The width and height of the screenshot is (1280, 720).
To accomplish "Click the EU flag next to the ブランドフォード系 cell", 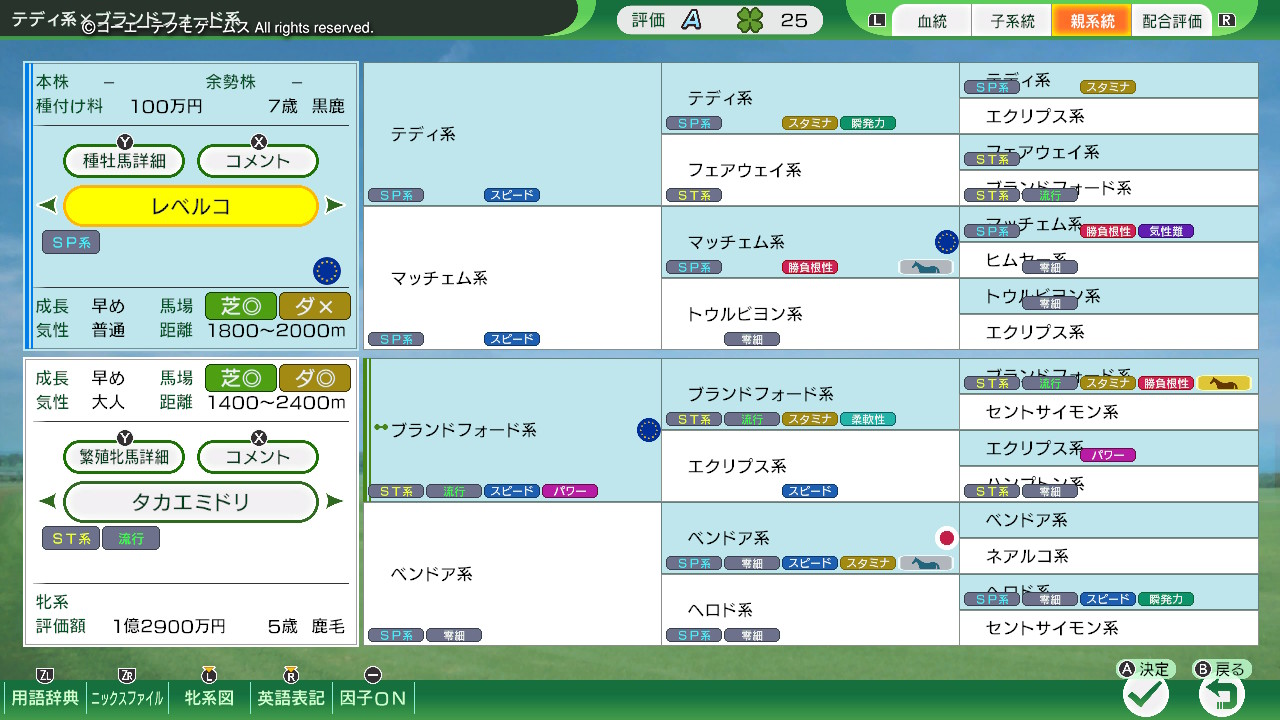I will coord(648,430).
